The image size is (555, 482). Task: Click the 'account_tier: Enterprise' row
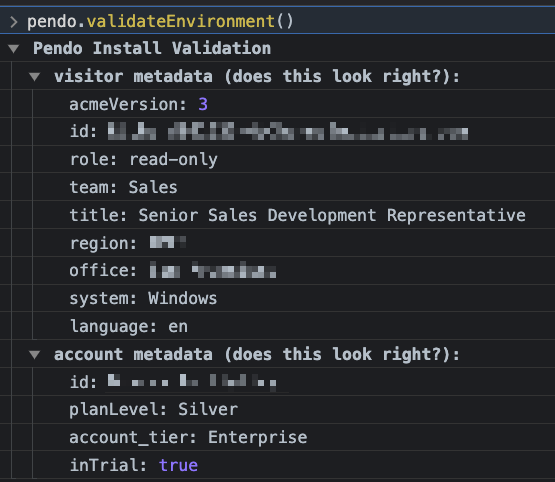point(294,437)
